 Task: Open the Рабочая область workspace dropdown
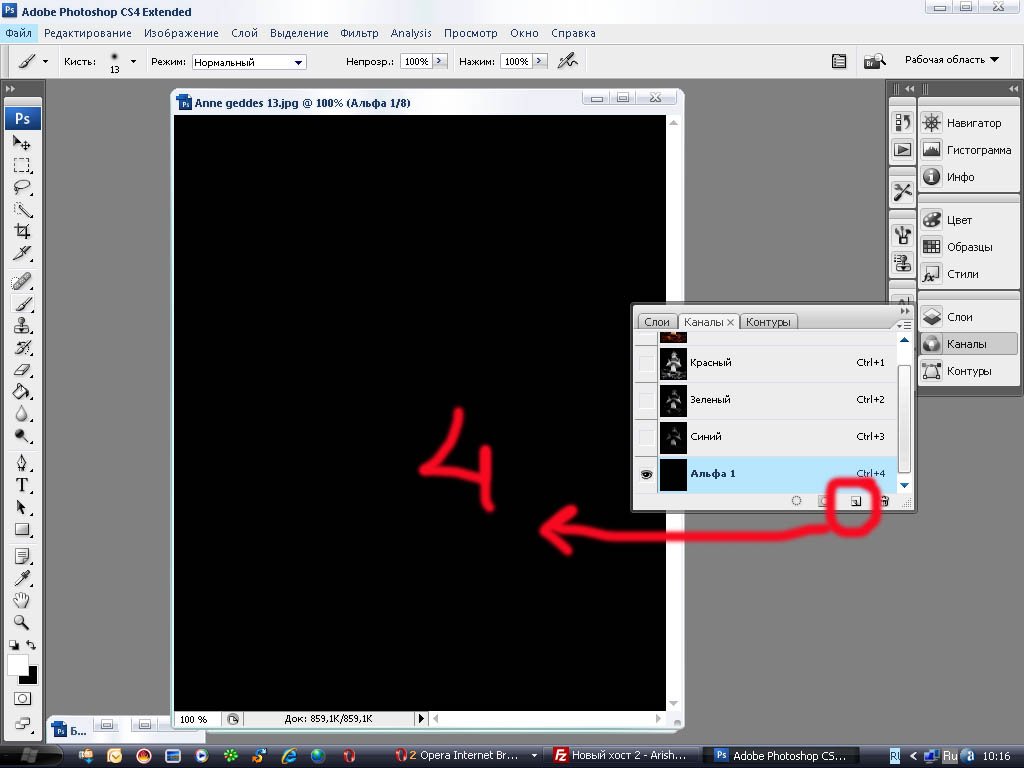pos(952,59)
